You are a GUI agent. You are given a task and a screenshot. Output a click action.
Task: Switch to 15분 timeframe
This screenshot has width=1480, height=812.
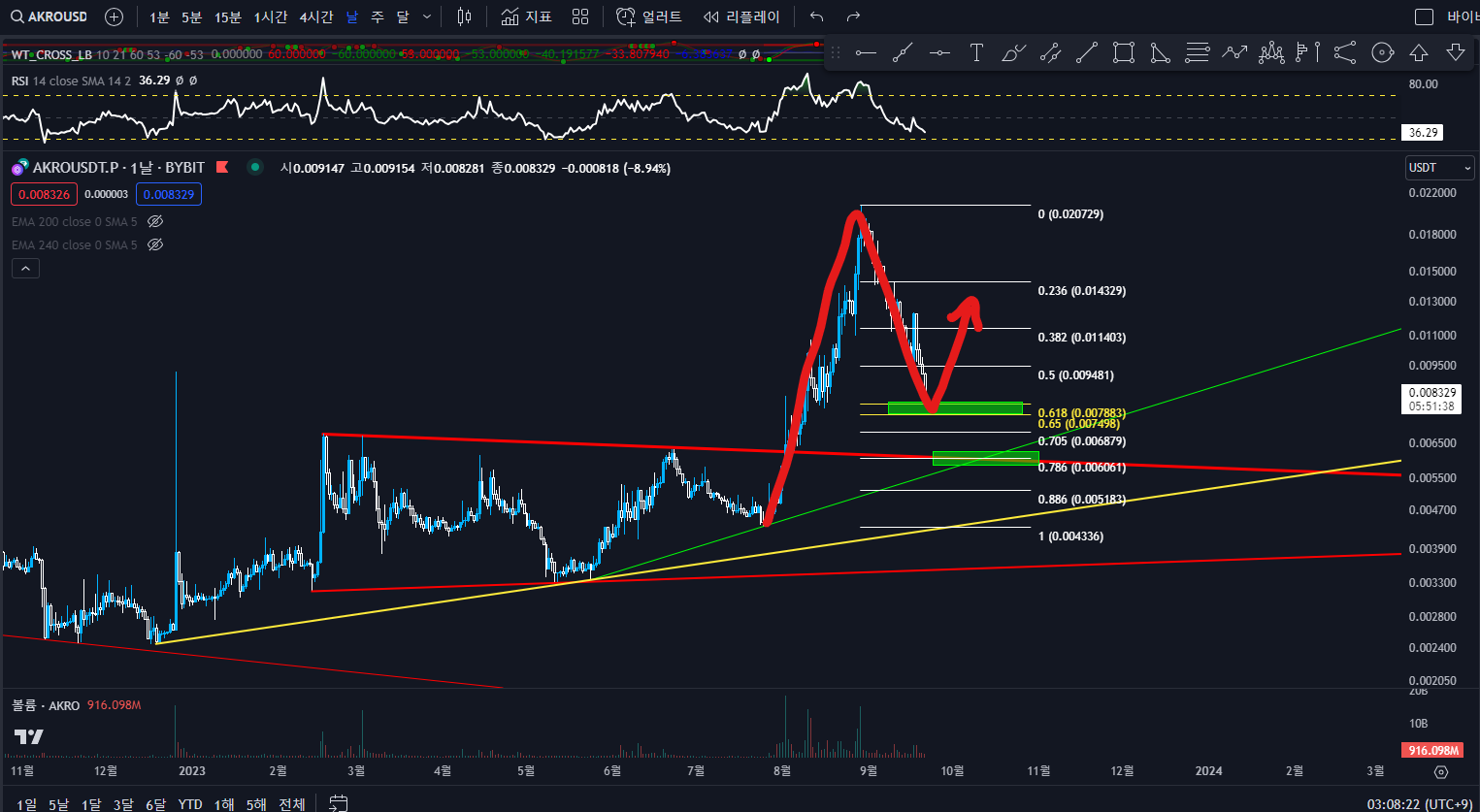228,17
